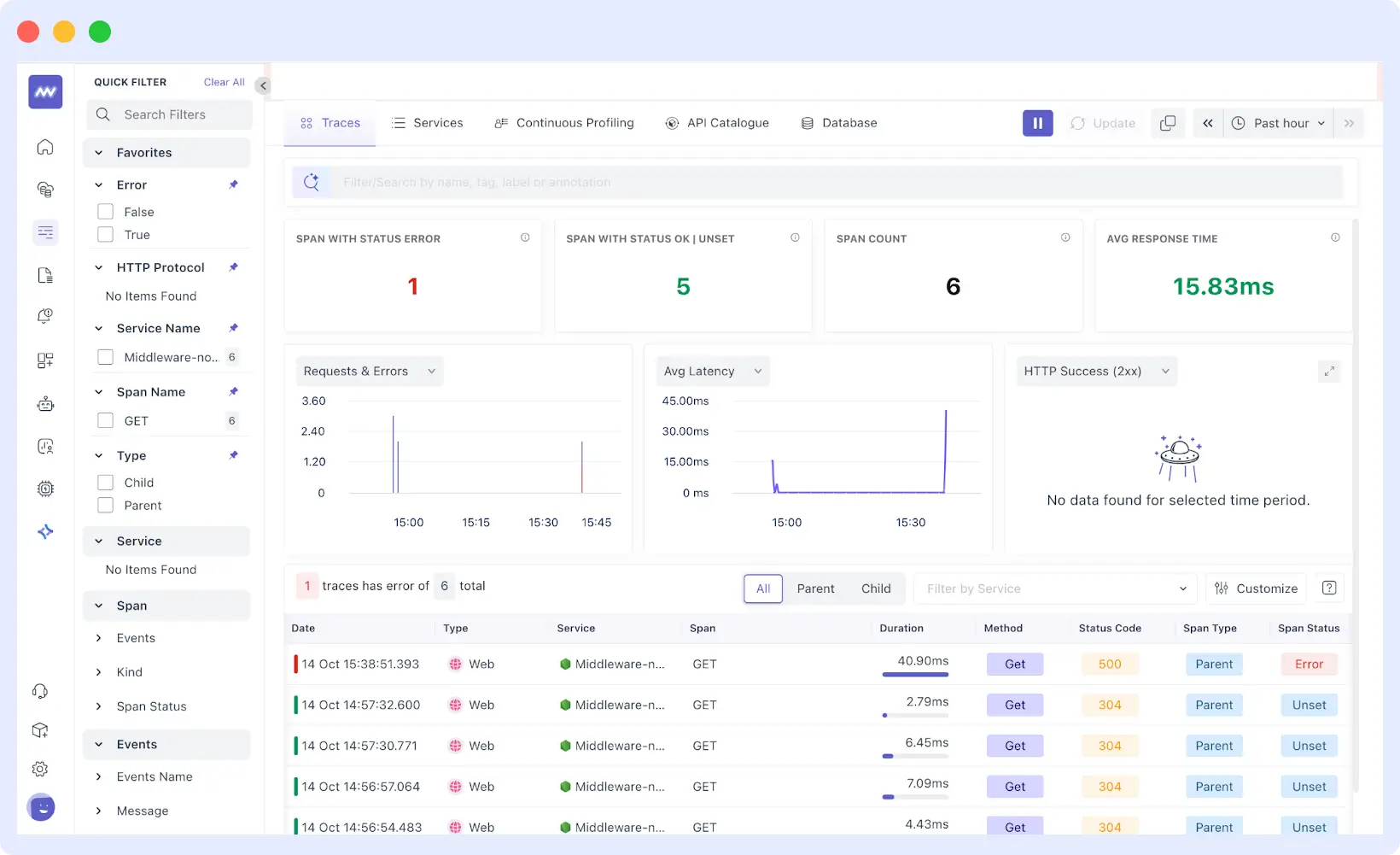
Task: Open the Home dashboard from the sidebar
Action: (x=44, y=147)
